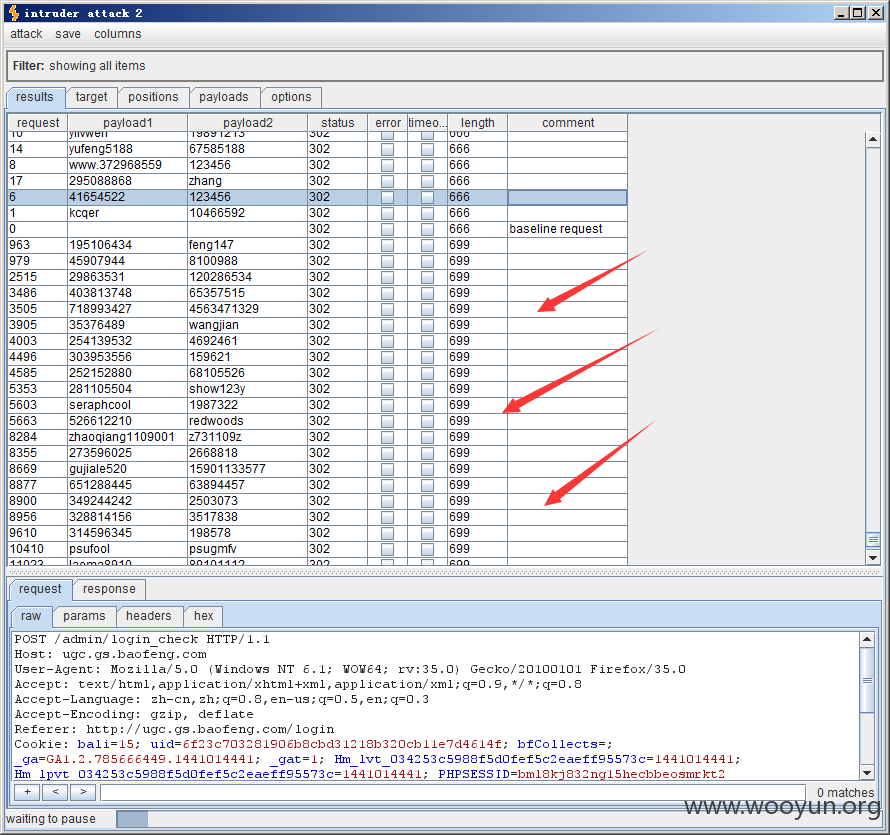Switch to the positions tab
This screenshot has height=835, width=890.
(153, 97)
